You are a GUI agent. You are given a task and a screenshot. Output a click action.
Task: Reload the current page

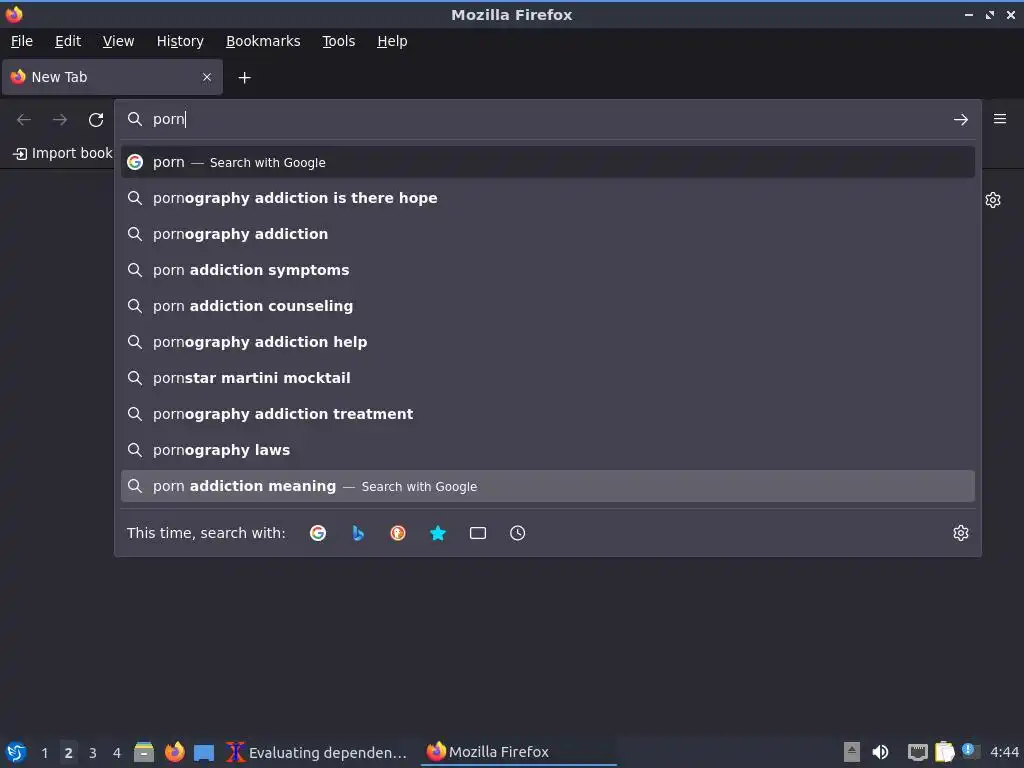coord(96,120)
